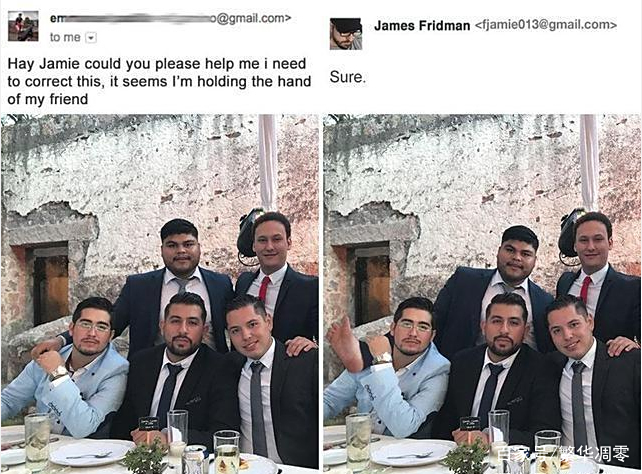Click the light blue jacket in original photo

(66, 393)
